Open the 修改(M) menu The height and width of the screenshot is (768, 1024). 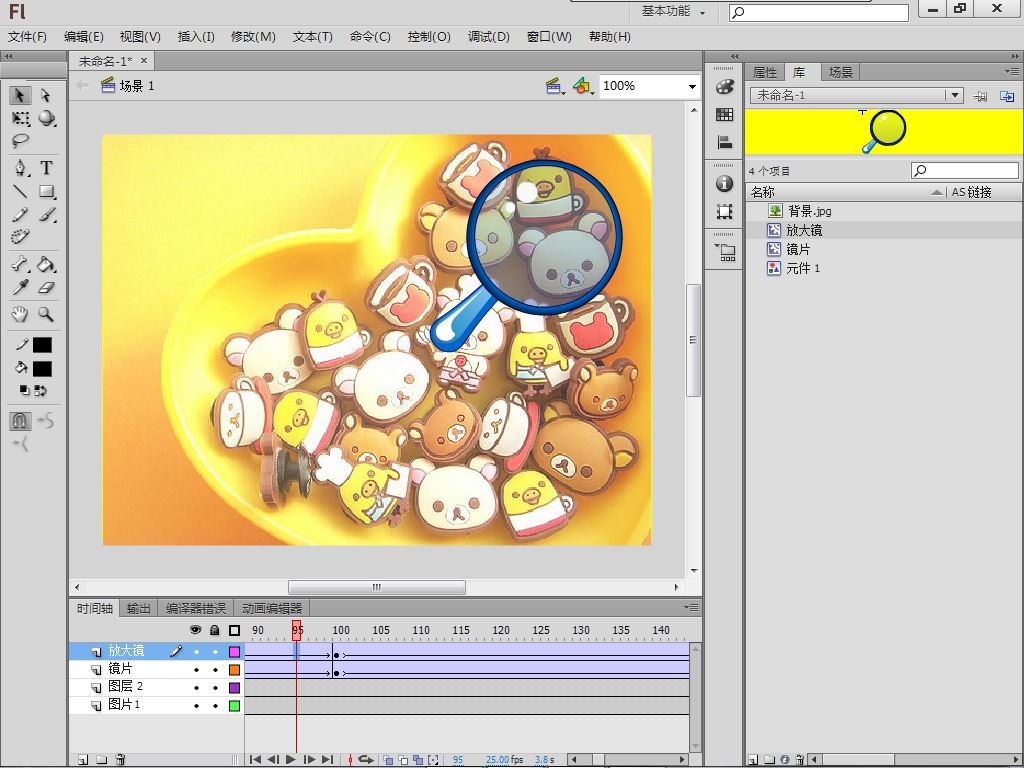click(x=253, y=37)
